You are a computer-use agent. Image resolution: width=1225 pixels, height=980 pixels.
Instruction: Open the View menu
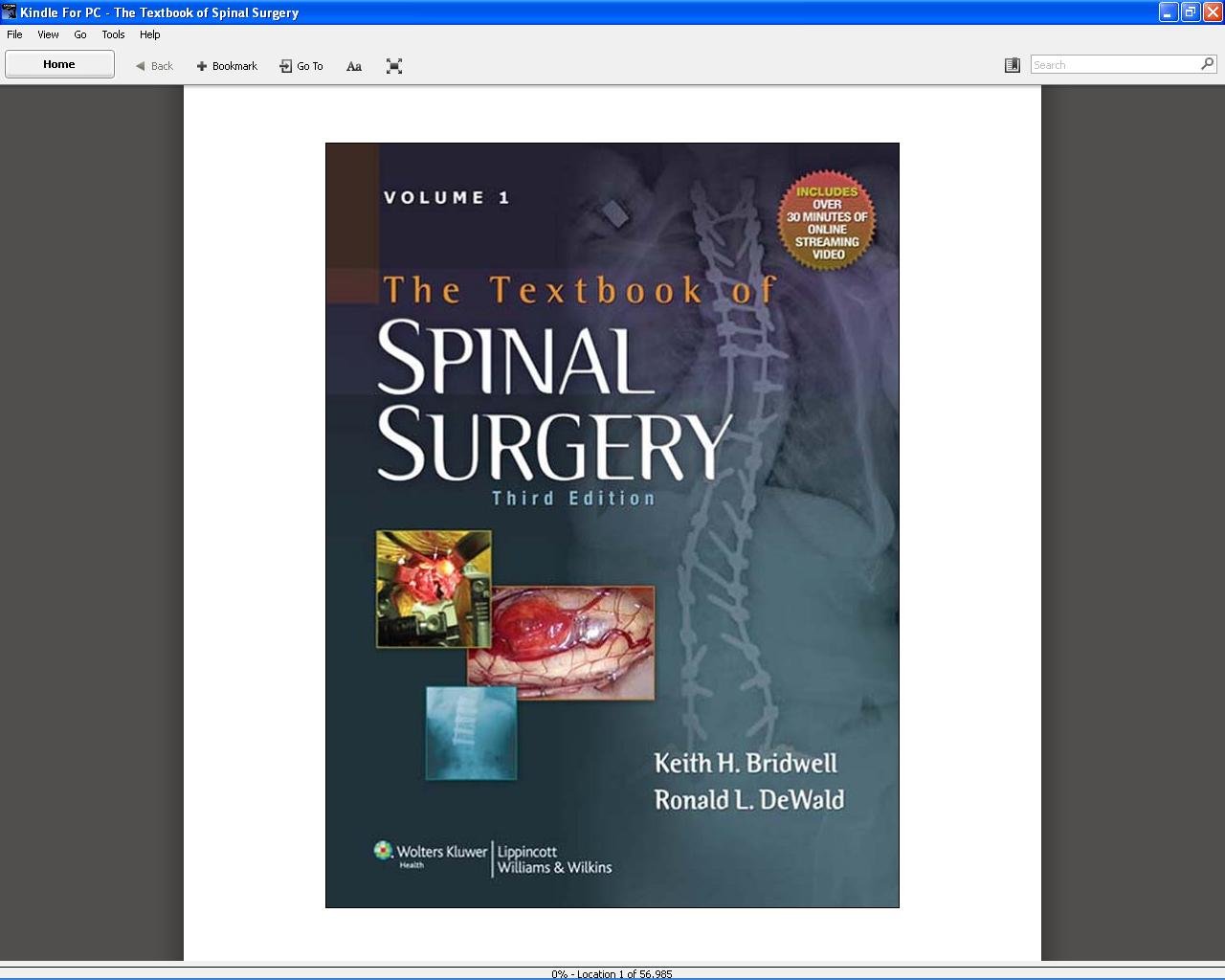48,34
